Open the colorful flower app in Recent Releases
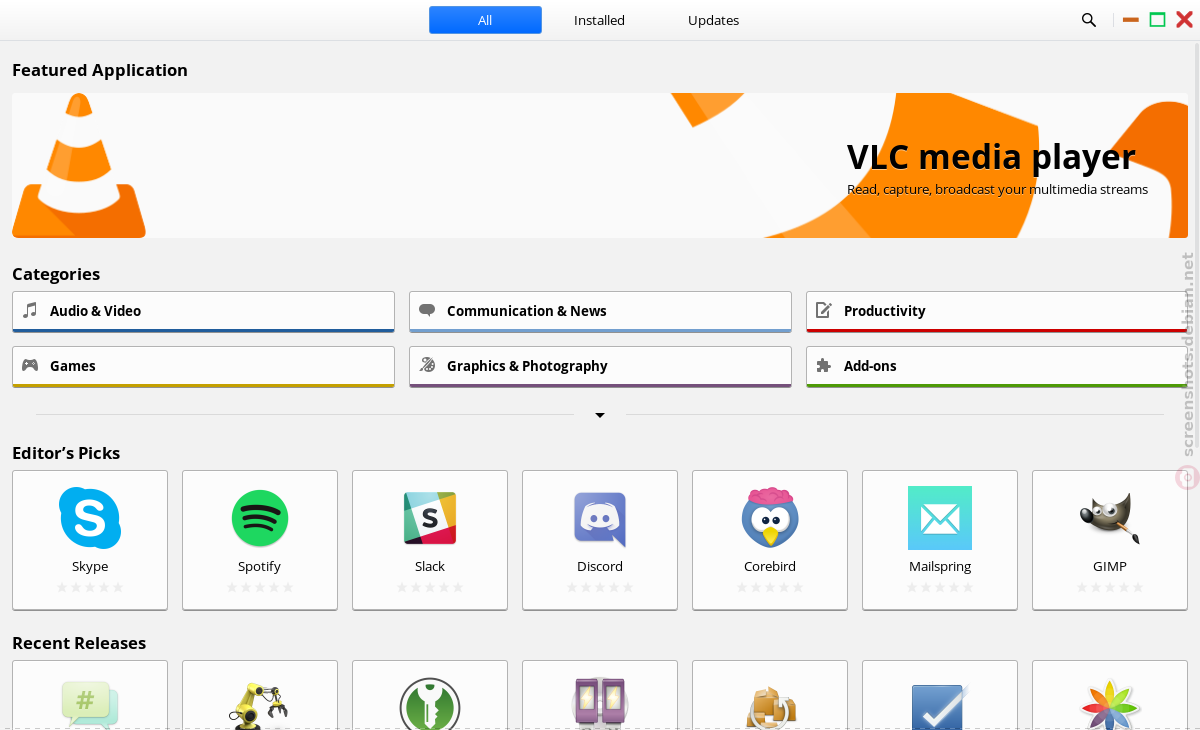 tap(1110, 704)
